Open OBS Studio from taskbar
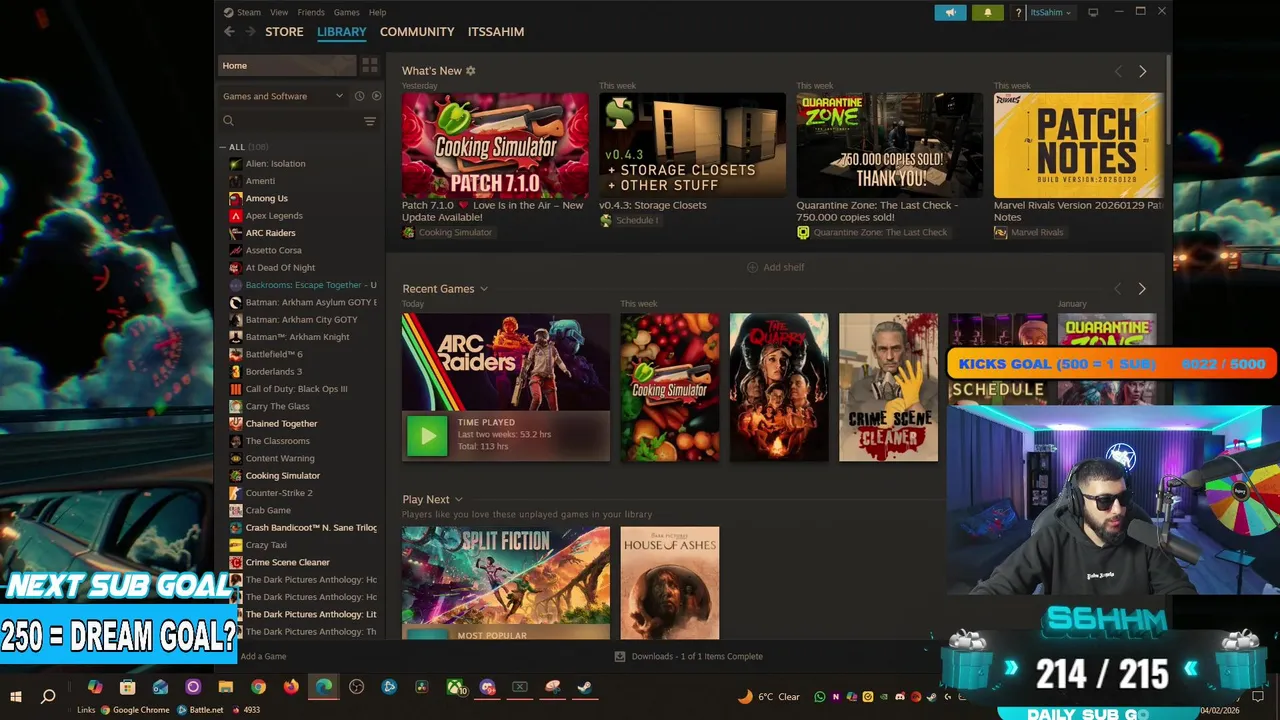Image resolution: width=1280 pixels, height=720 pixels. click(357, 687)
